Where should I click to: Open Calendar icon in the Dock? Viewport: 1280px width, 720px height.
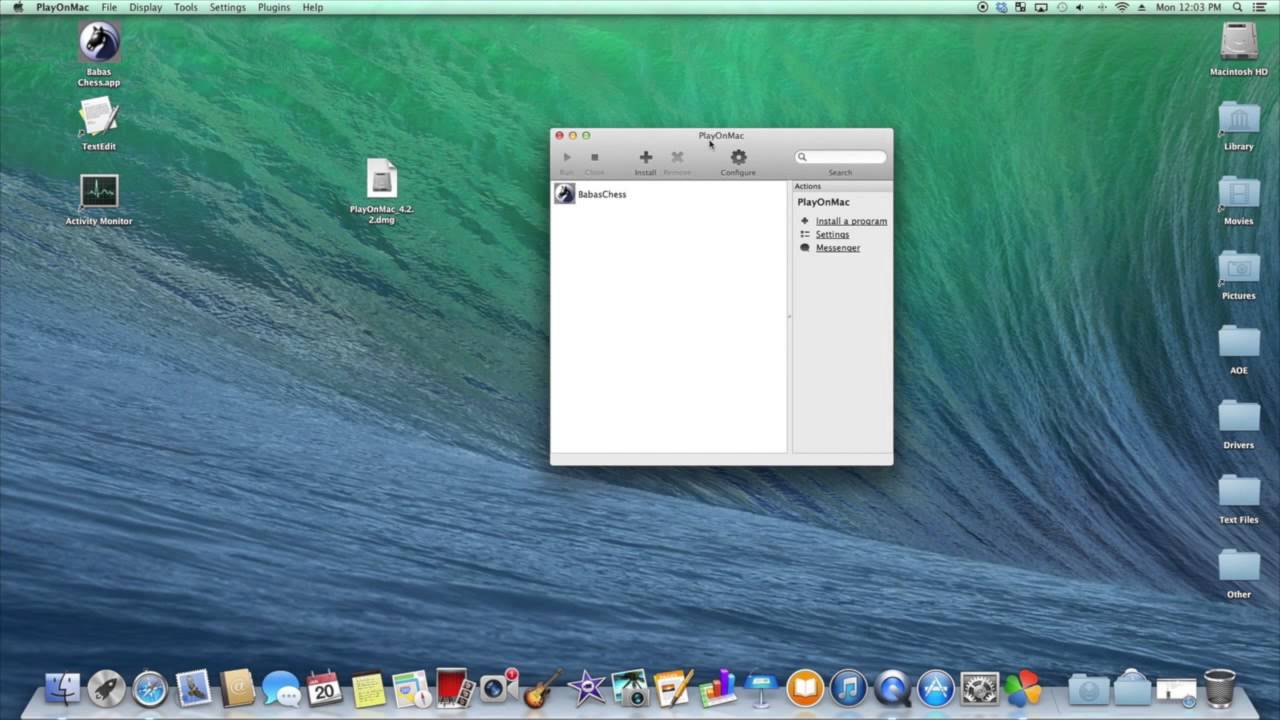coord(324,689)
